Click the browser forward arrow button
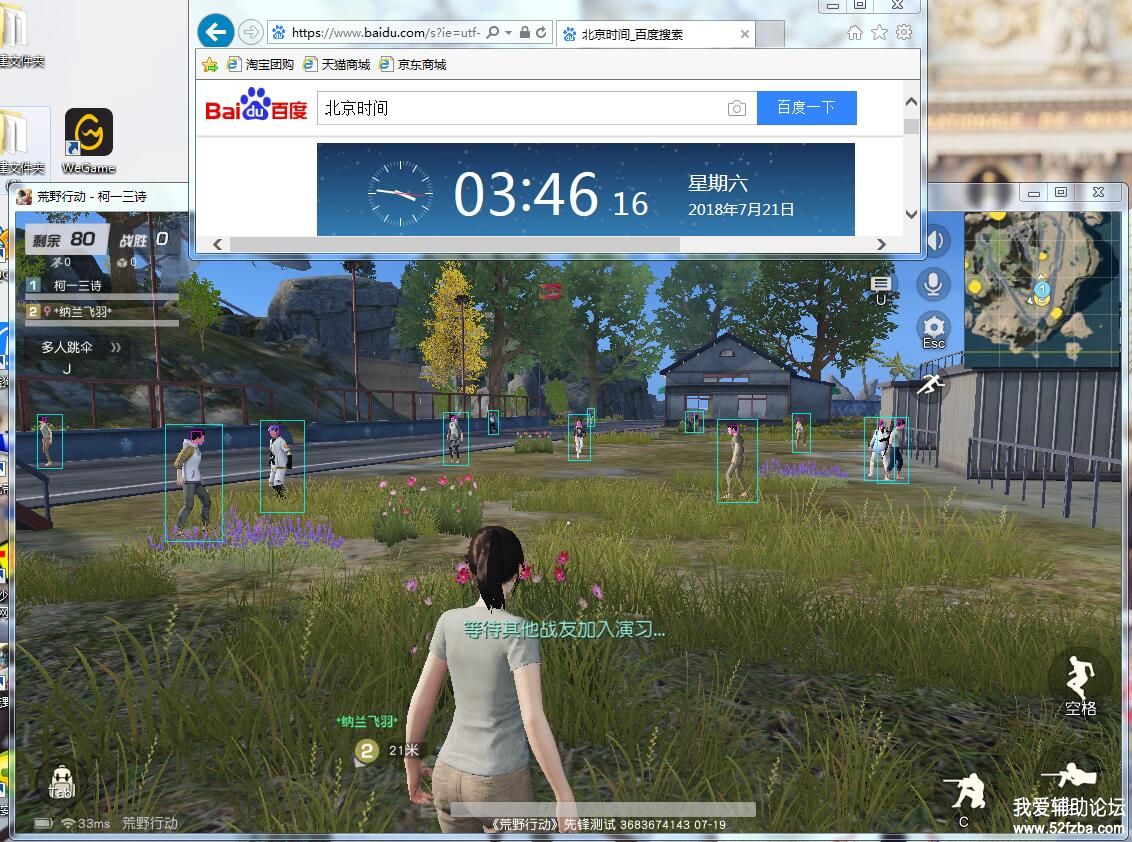The height and width of the screenshot is (842, 1132). (250, 32)
